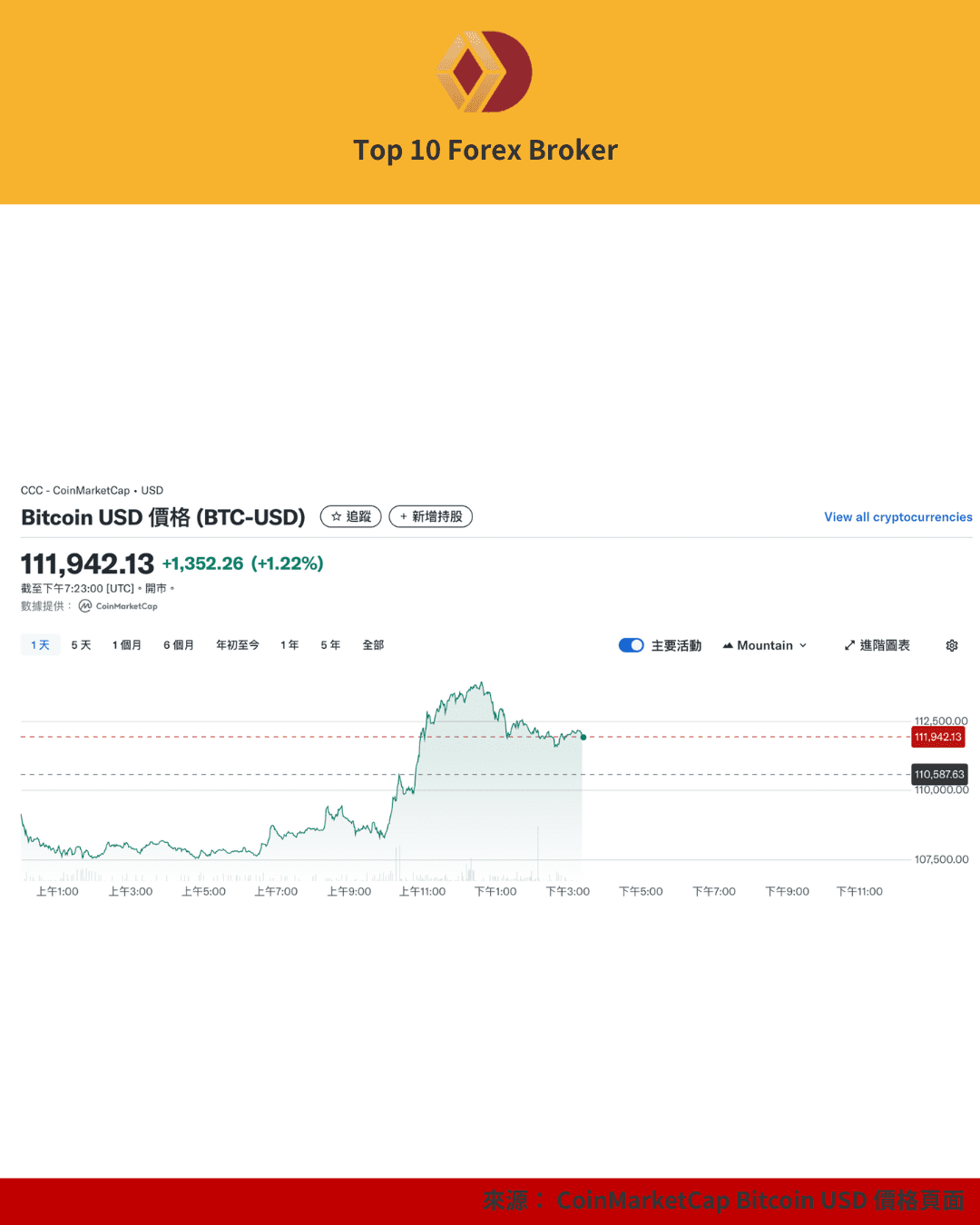Screen dimensions: 980x1225
Task: Click the plus icon in 新增持股 button
Action: (x=404, y=517)
